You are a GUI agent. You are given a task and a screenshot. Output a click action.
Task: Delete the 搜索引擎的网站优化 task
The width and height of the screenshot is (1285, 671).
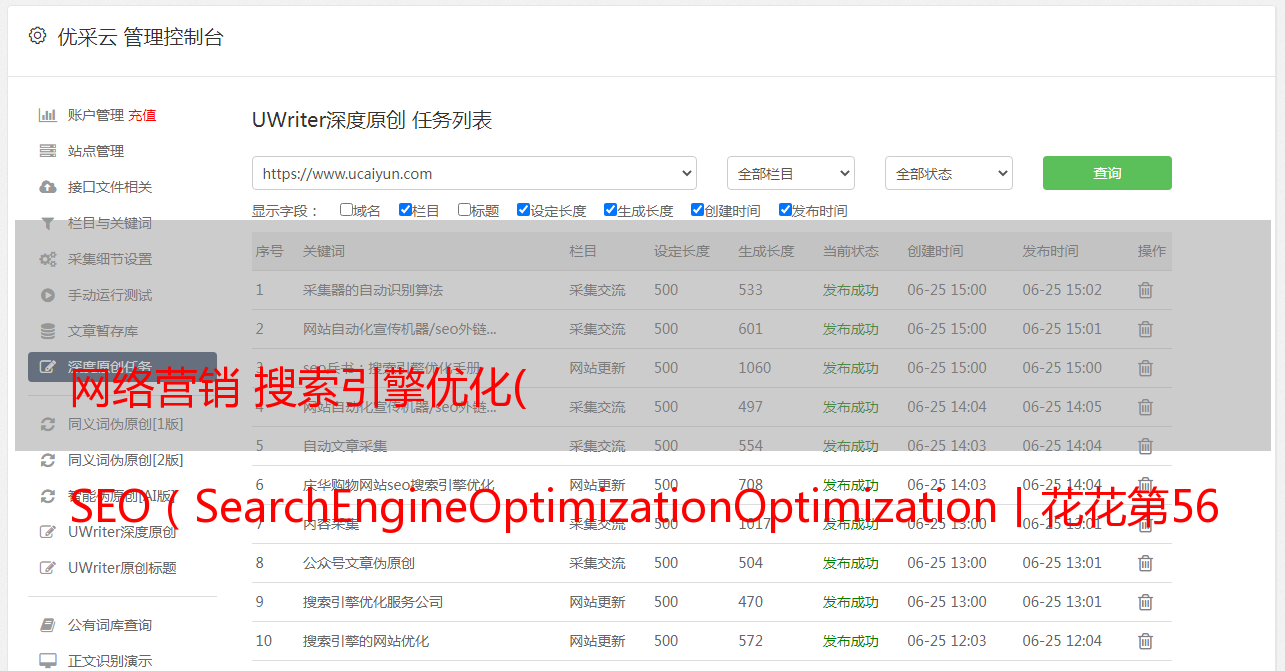1145,641
